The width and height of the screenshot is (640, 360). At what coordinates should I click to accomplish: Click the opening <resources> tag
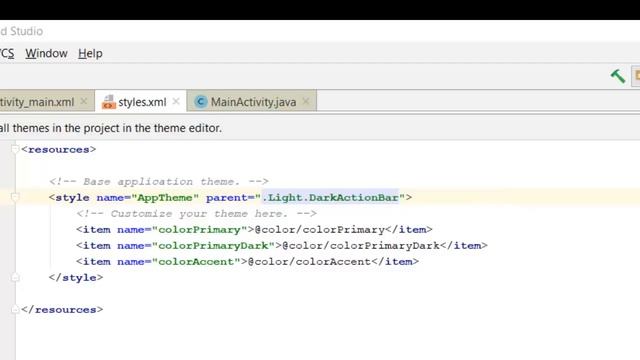click(59, 149)
